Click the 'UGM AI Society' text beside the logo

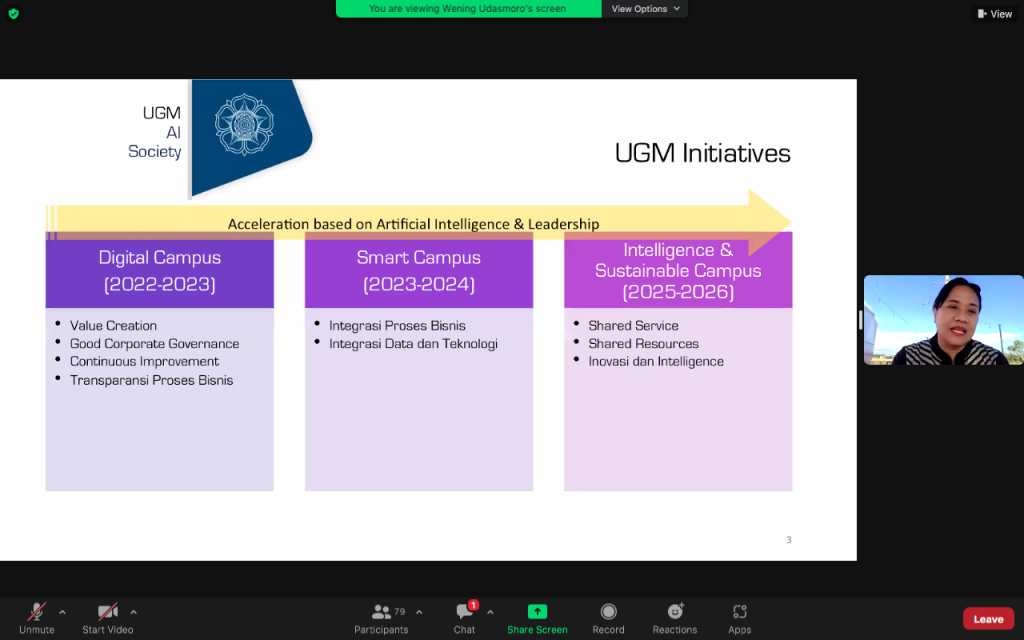(x=155, y=132)
